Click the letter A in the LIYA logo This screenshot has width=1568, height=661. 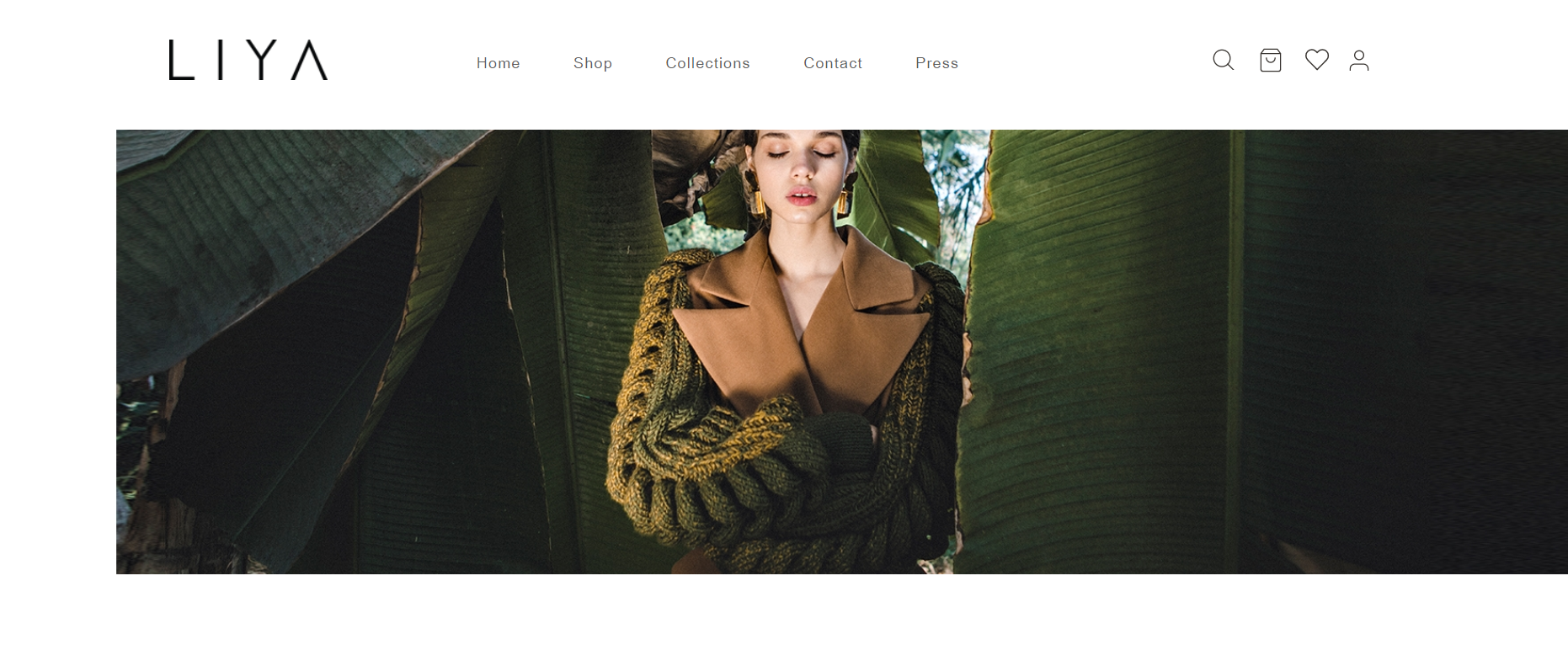click(x=309, y=60)
